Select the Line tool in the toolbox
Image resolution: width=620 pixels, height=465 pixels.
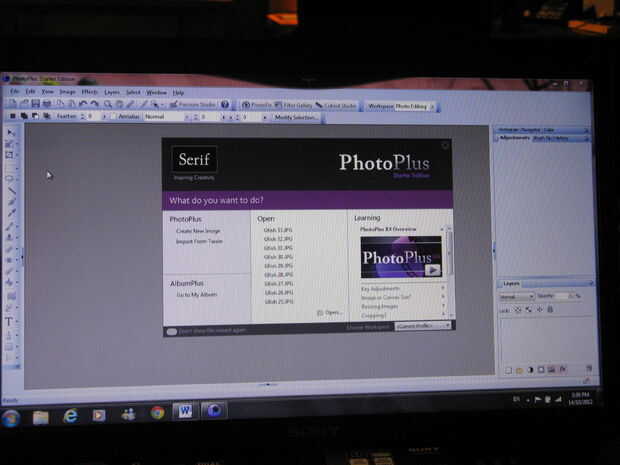click(x=11, y=191)
